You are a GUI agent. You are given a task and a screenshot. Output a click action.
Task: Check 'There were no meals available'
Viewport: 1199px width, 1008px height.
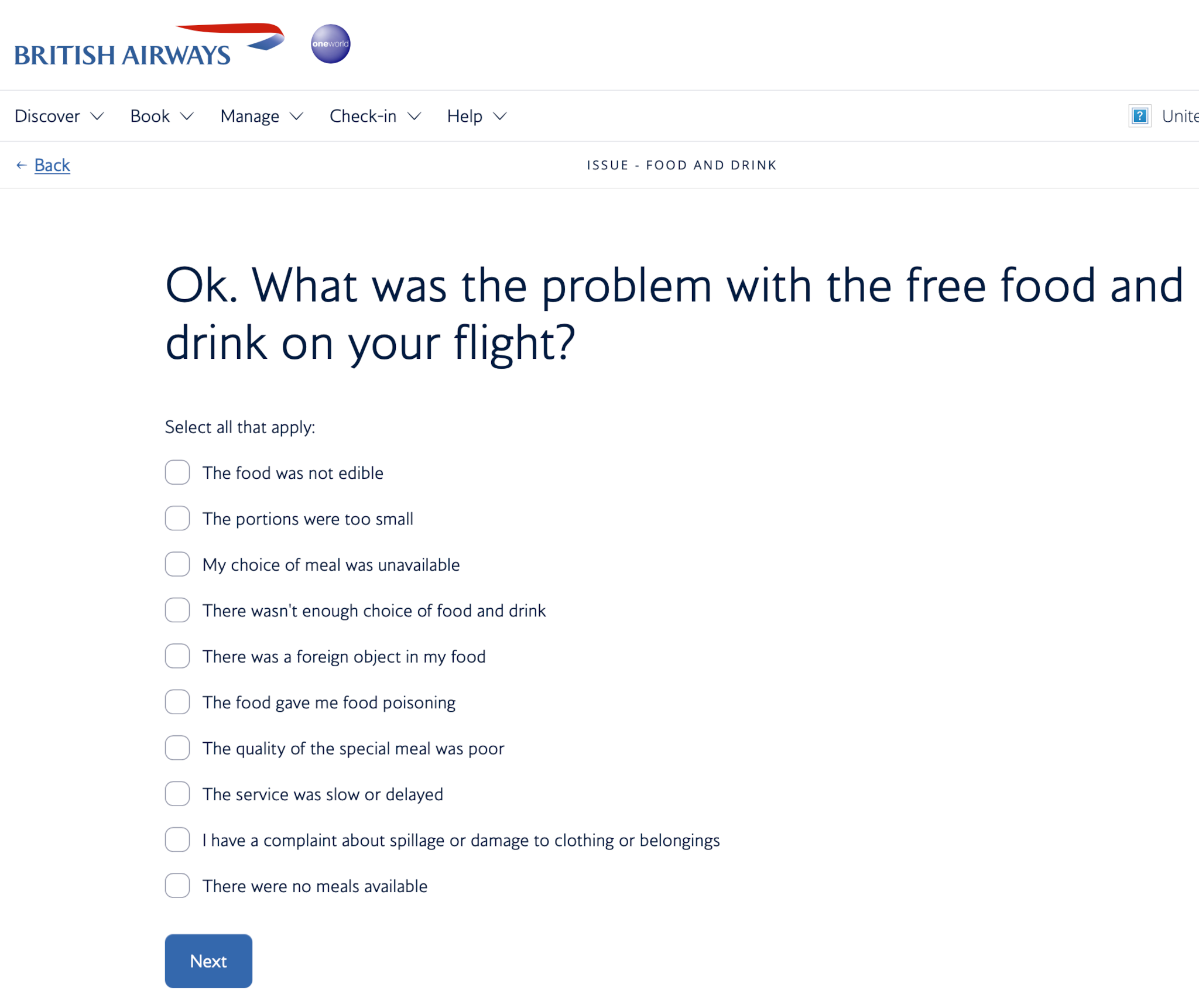click(177, 886)
